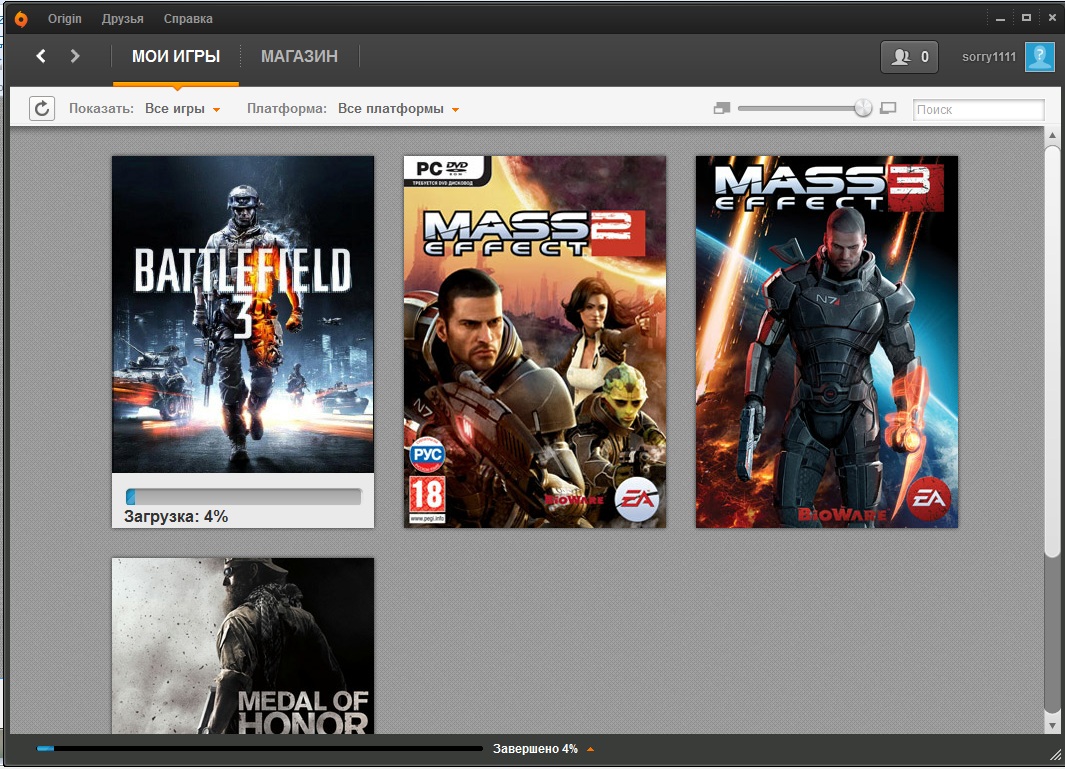Click the Battlefield 3 download progress bar

(243, 497)
